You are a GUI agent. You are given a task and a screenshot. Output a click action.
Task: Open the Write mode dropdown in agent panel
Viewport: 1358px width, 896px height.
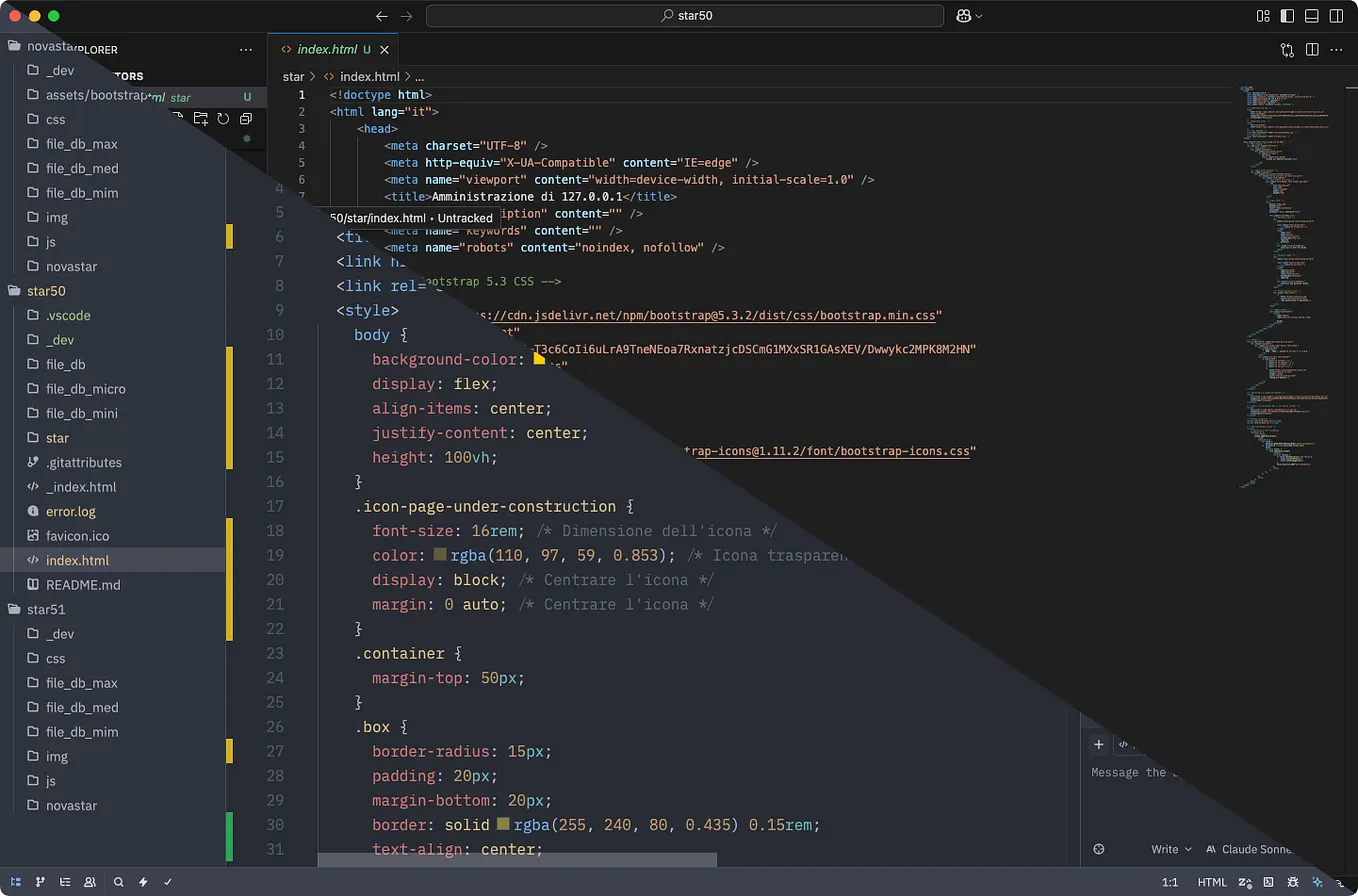pos(1169,849)
